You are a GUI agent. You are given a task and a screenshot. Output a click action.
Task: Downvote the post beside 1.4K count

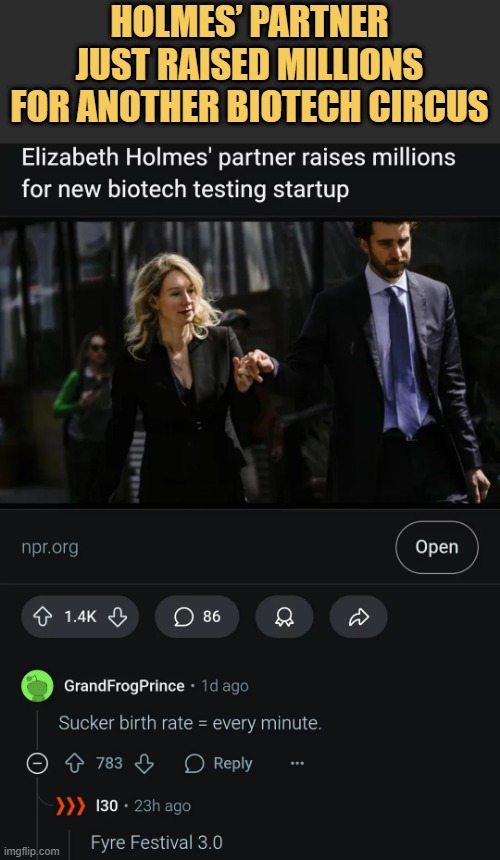117,617
